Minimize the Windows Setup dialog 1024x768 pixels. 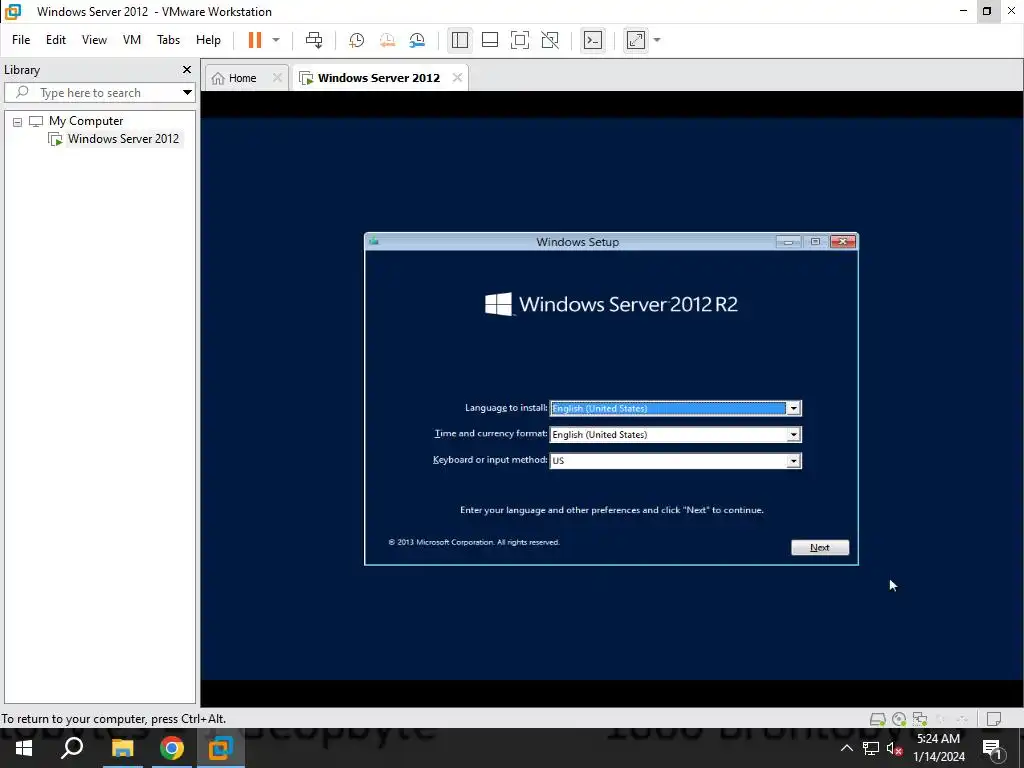tap(788, 242)
